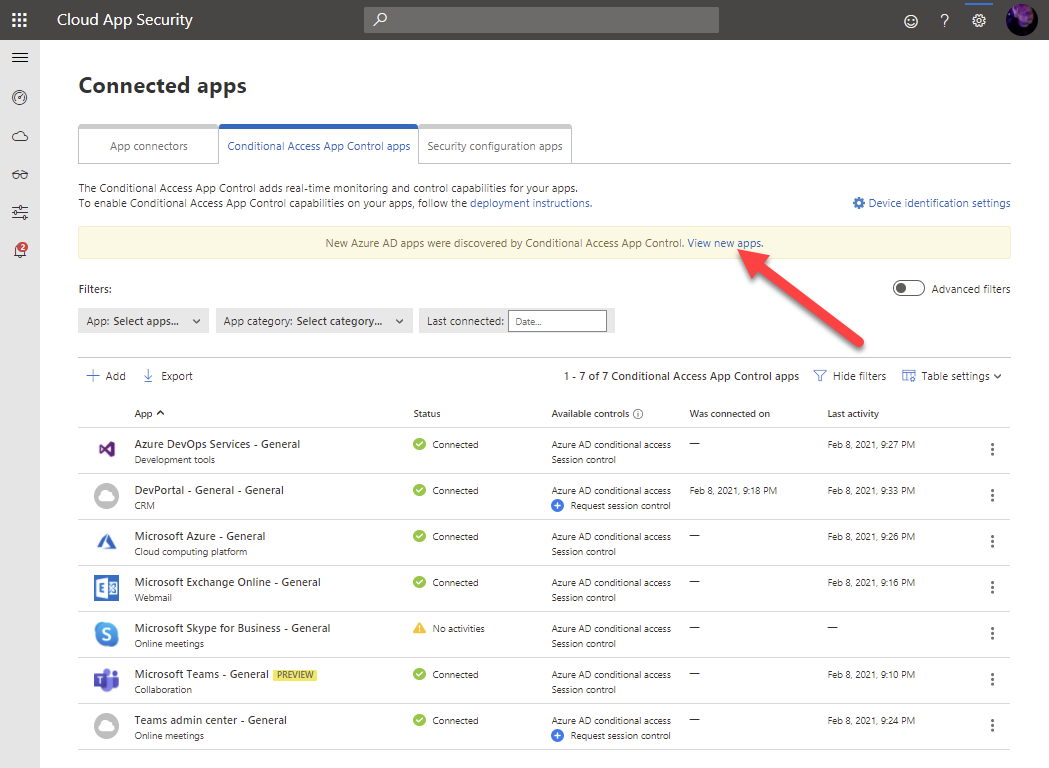This screenshot has width=1049, height=768.
Task: Select the Control policies sliders icon
Action: coord(20,212)
